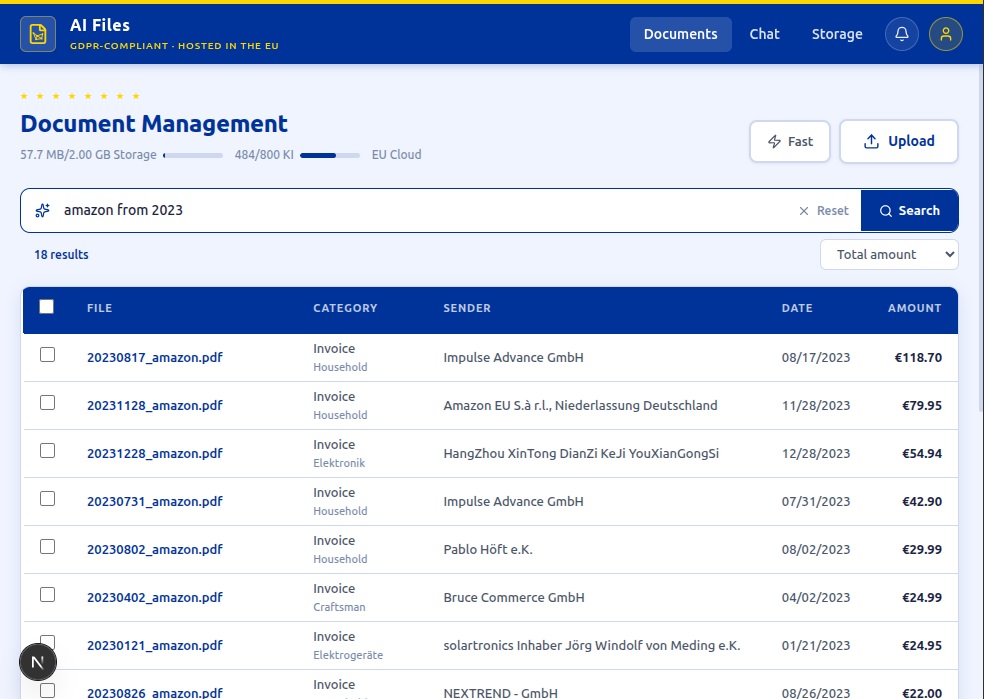Viewport: 984px width, 699px height.
Task: Open the notifications bell
Action: tap(902, 34)
